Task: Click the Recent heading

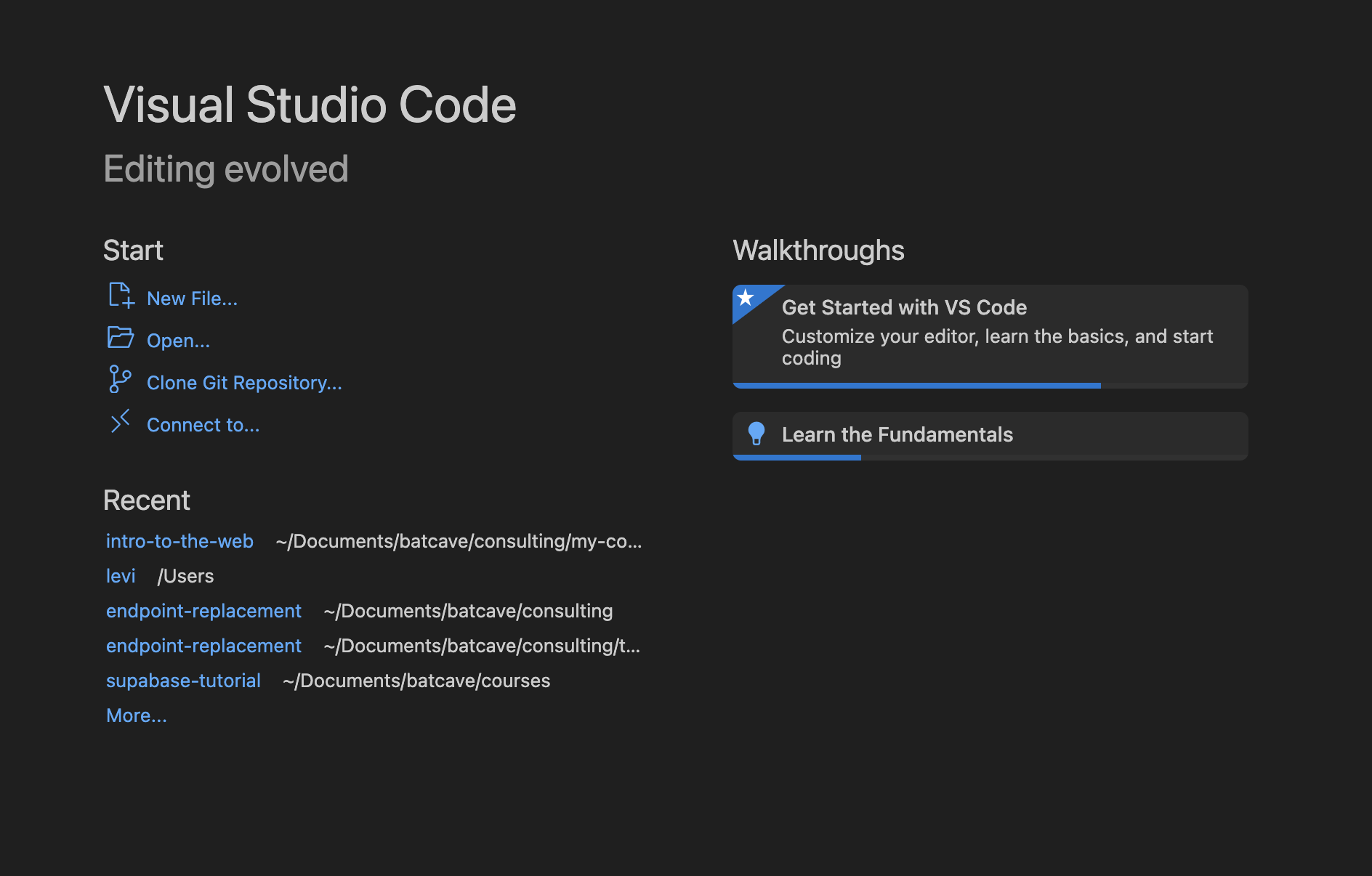Action: point(147,500)
